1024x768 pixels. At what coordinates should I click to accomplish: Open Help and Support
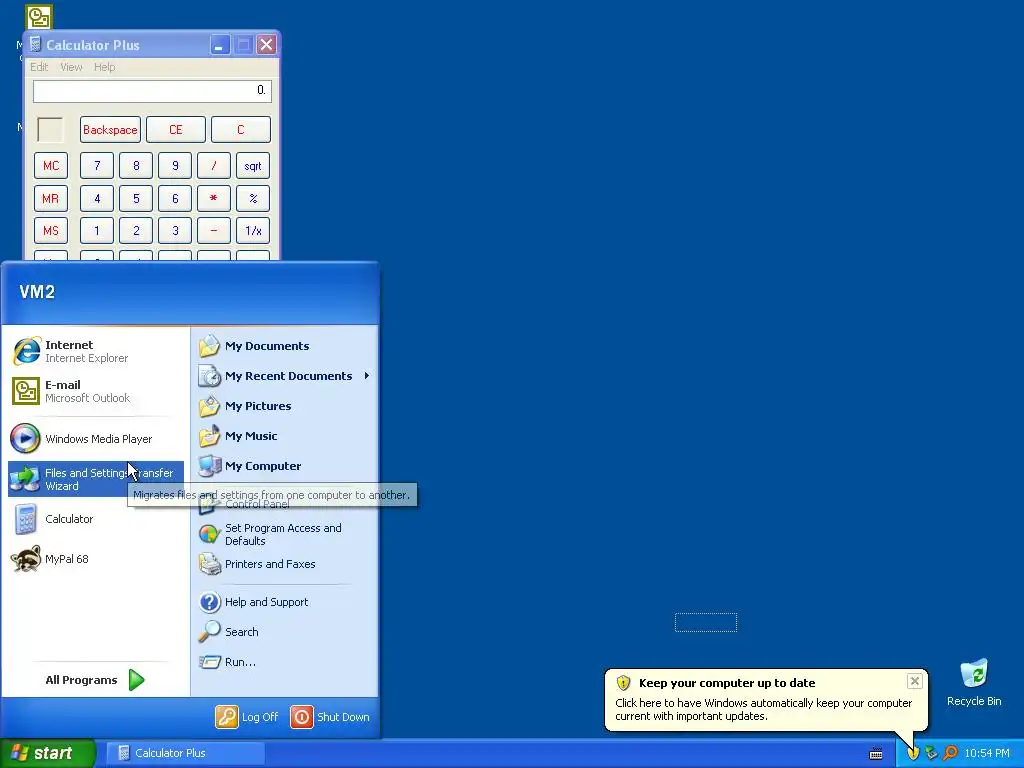pos(285,602)
